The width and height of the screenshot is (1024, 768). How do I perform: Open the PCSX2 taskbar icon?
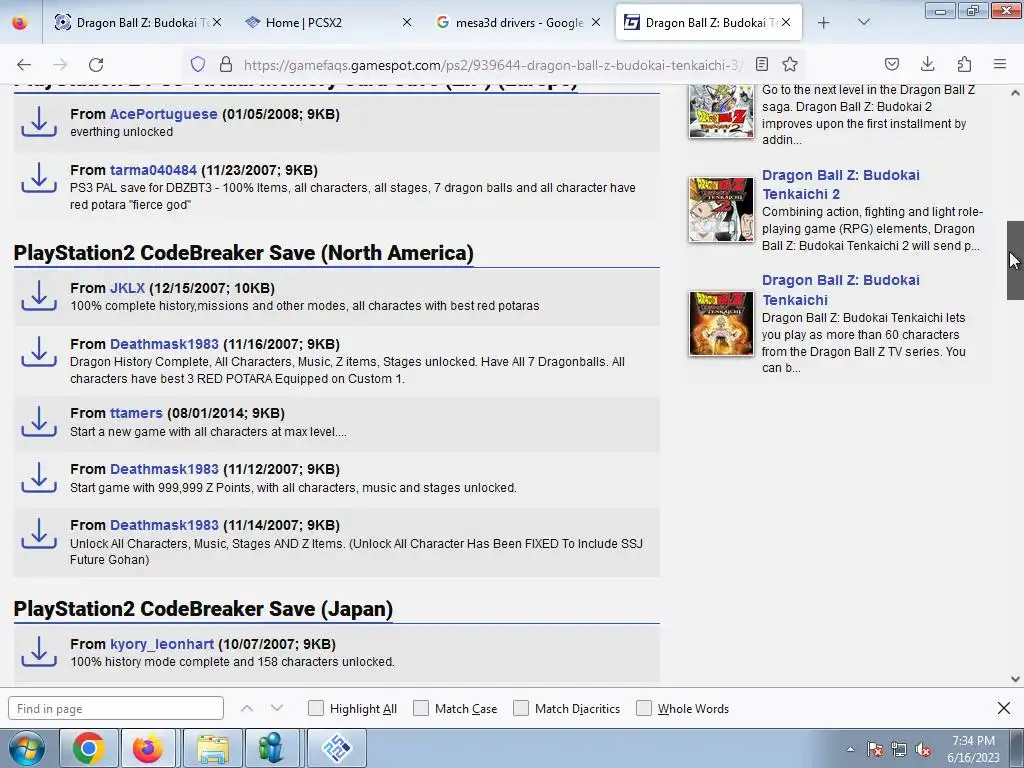click(x=337, y=748)
